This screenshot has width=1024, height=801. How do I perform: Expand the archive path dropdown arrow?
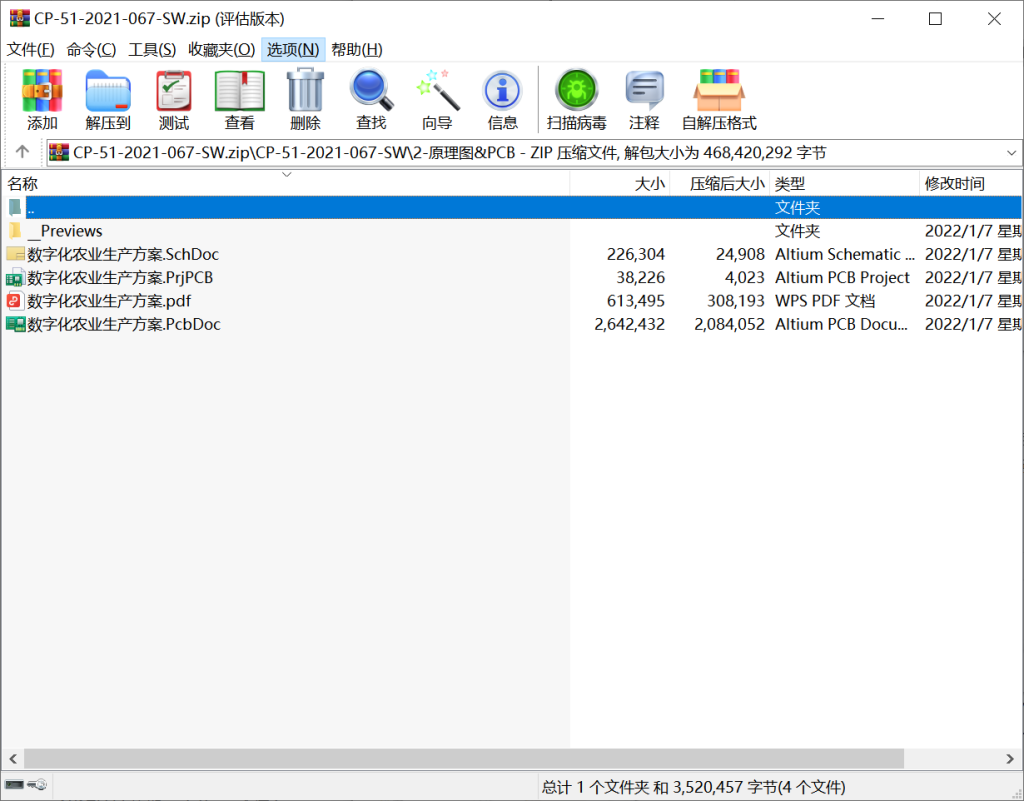[1010, 153]
